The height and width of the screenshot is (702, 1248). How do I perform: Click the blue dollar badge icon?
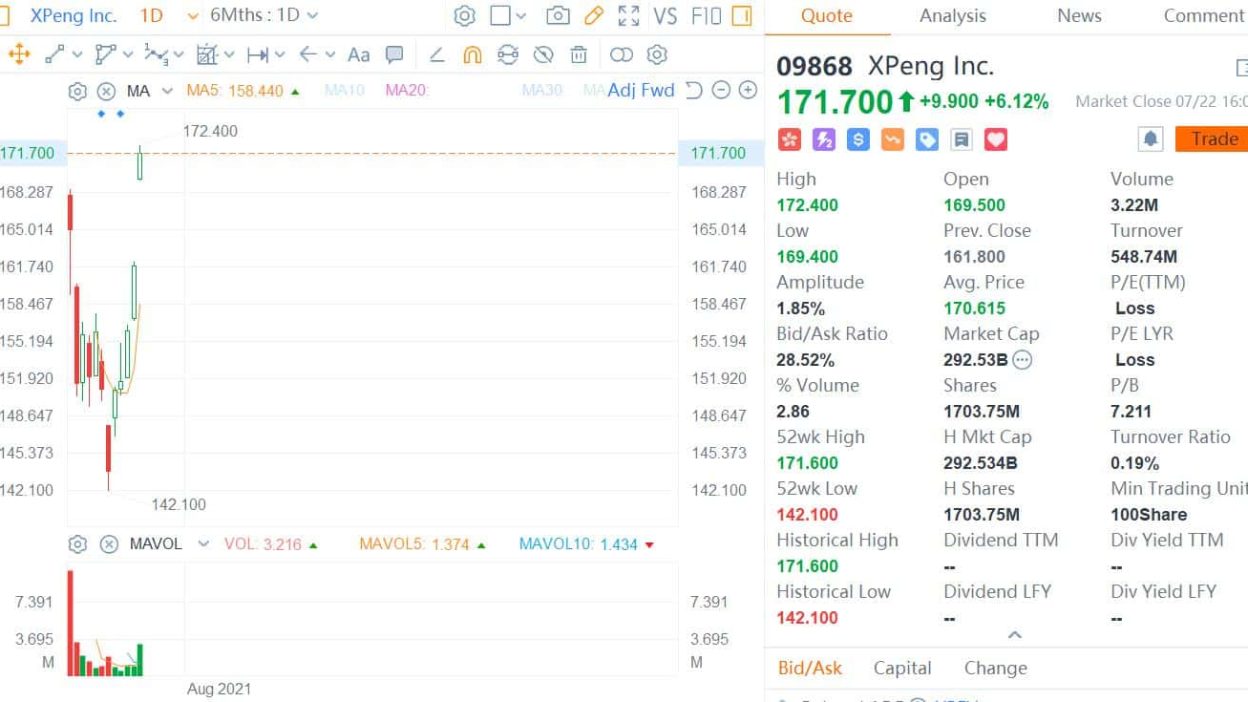click(858, 140)
